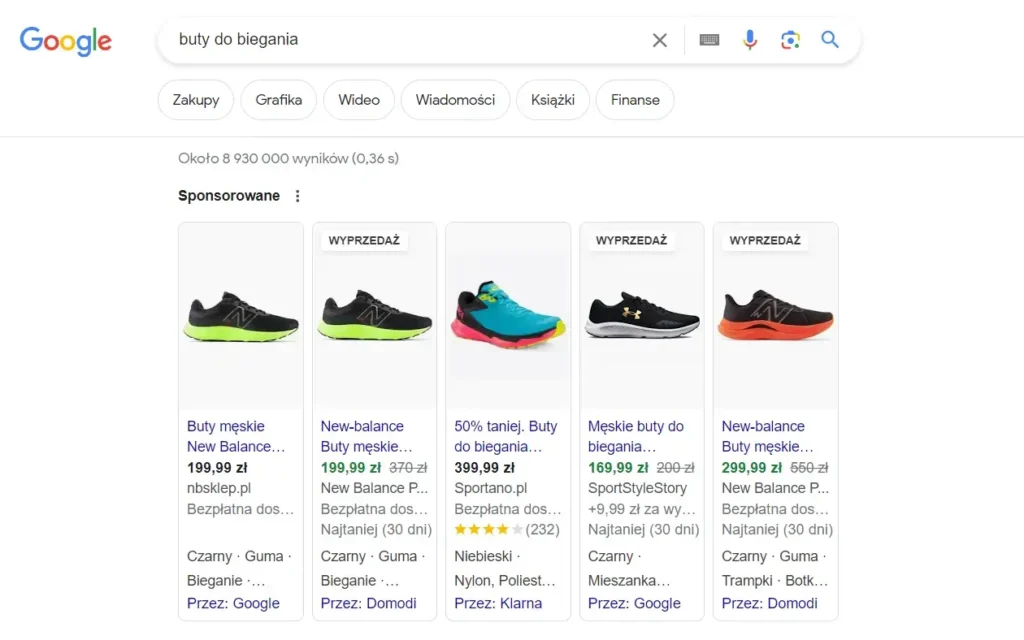
Task: Open Google Lens image search icon
Action: coord(790,40)
